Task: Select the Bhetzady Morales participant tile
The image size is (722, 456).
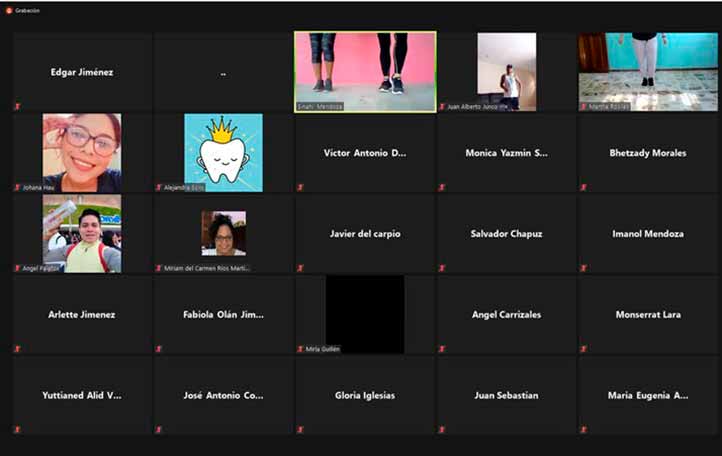Action: point(647,153)
